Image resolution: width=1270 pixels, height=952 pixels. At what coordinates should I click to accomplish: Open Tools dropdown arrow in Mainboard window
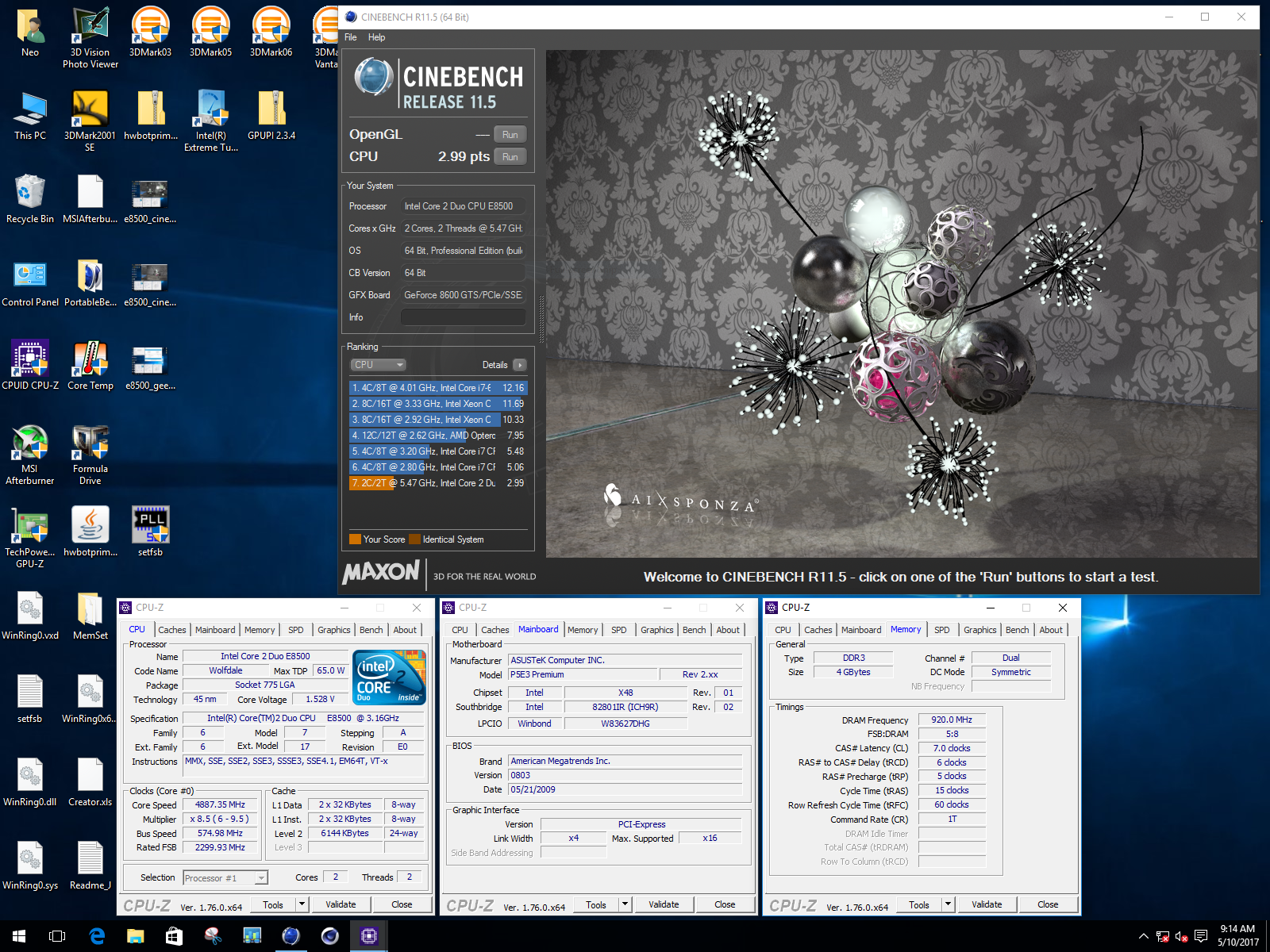point(625,904)
